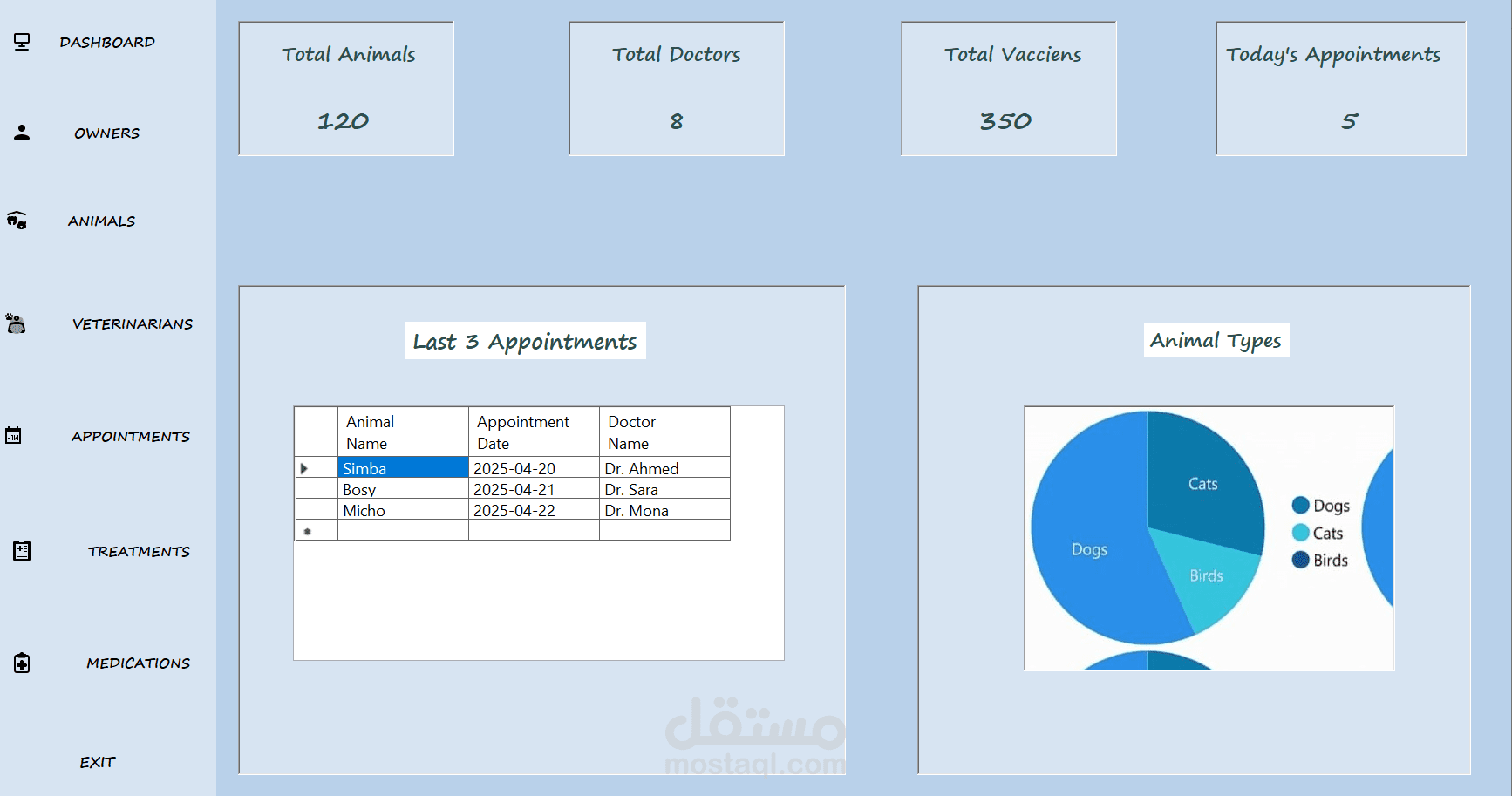Viewport: 1512px width, 796px height.
Task: Click the Dogs legend color dot
Action: pyautogui.click(x=1300, y=506)
